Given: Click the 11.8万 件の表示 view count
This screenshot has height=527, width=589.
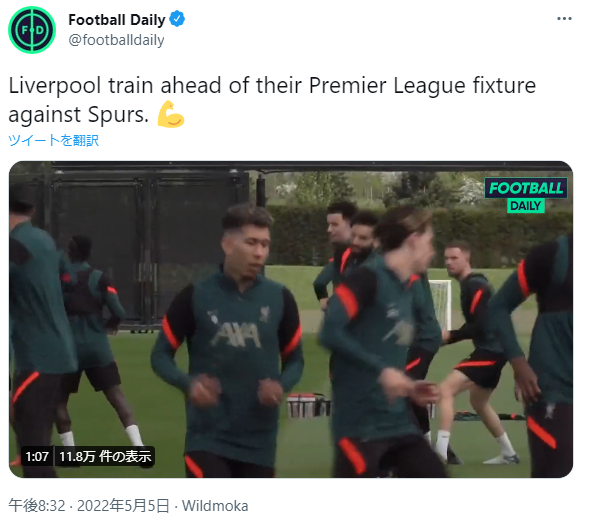Looking at the screenshot, I should [x=105, y=456].
